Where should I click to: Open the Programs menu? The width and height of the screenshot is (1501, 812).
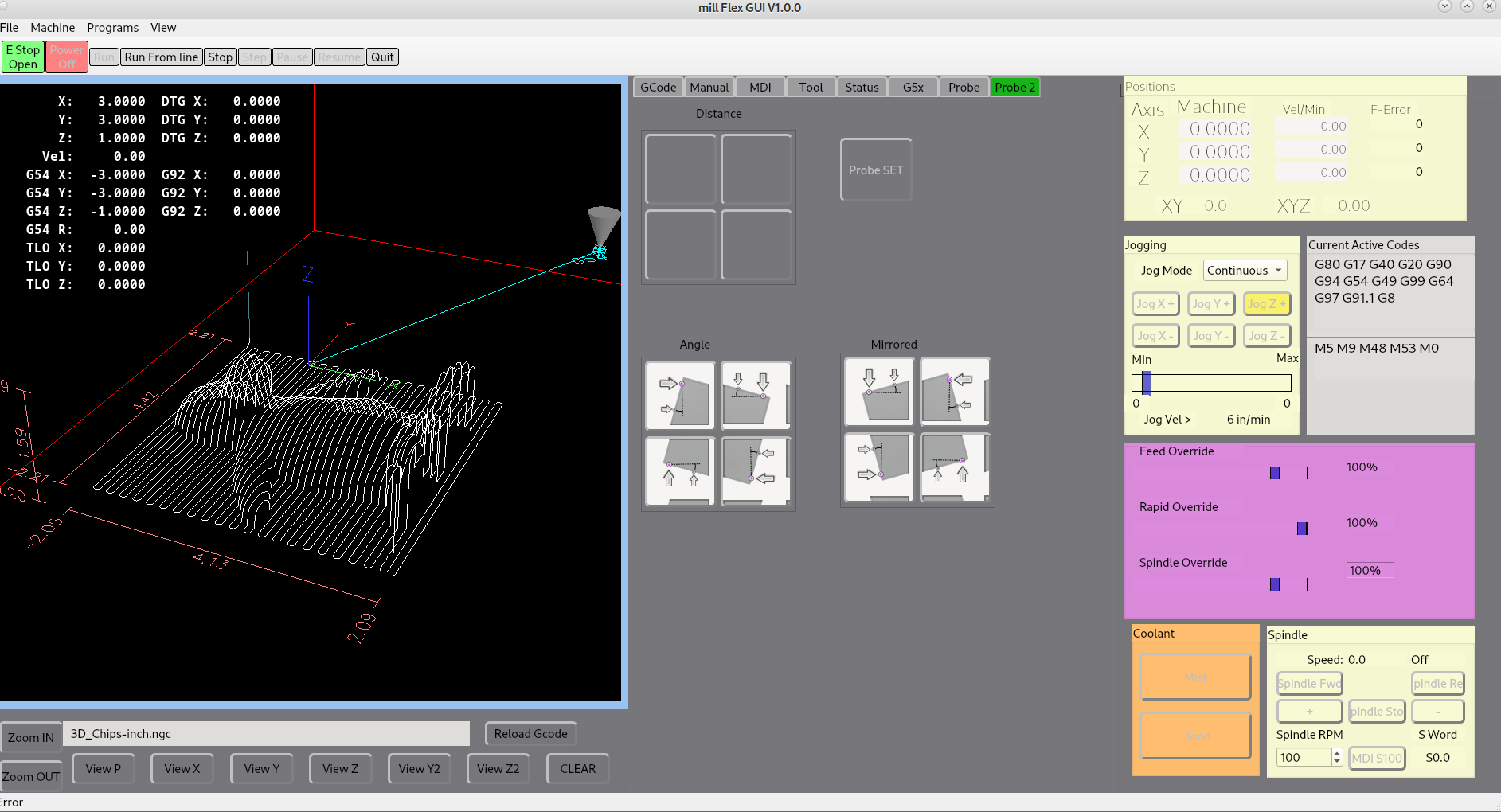pos(112,28)
